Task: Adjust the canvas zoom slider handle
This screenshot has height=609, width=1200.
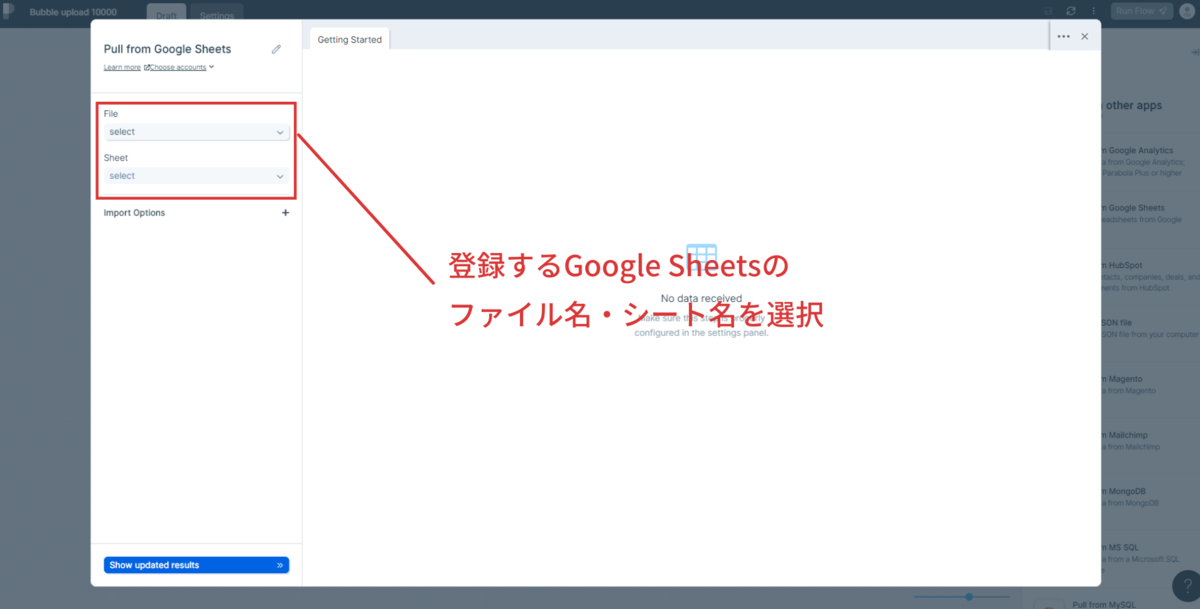Action: [x=968, y=597]
